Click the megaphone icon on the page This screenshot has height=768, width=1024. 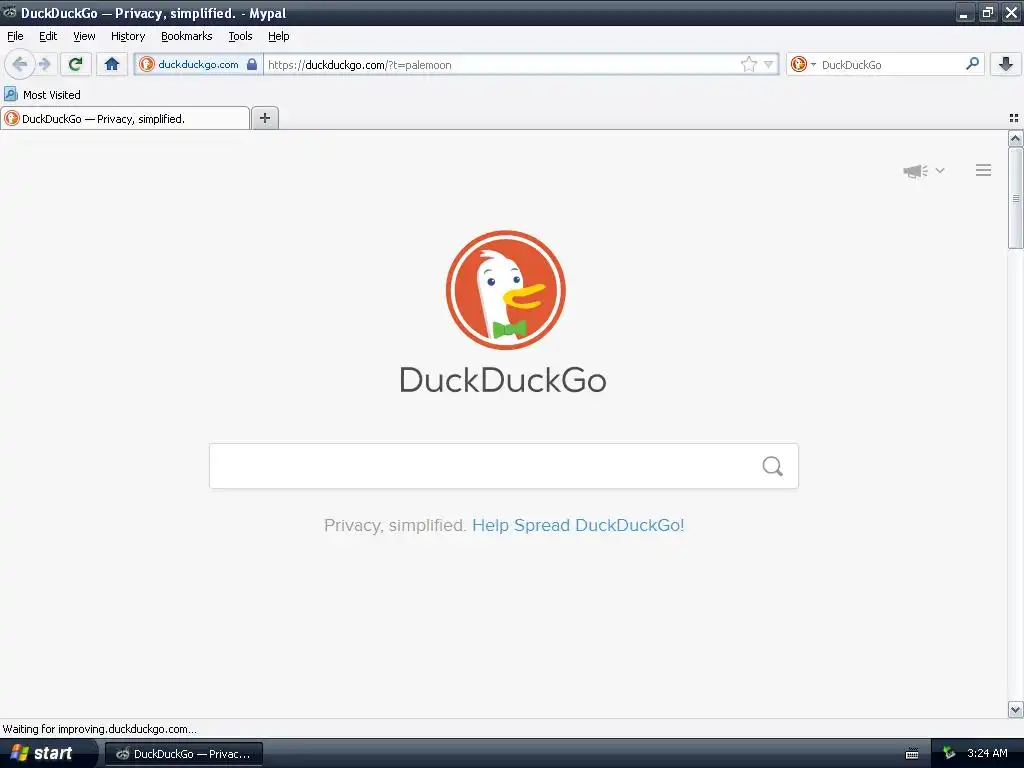coord(916,170)
